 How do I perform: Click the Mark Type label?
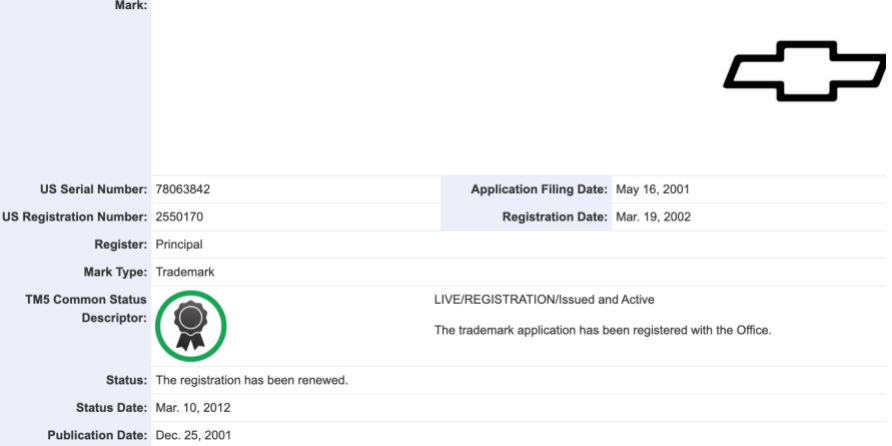click(115, 272)
